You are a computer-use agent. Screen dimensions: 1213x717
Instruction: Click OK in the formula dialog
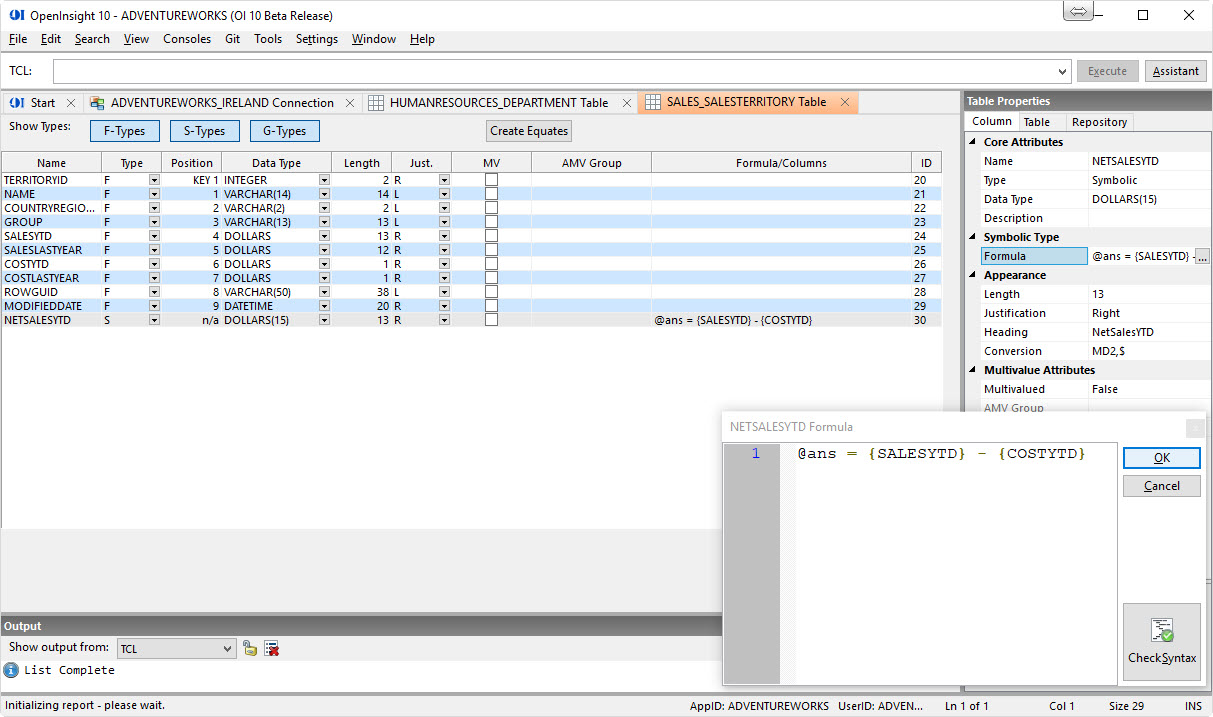click(x=1161, y=458)
